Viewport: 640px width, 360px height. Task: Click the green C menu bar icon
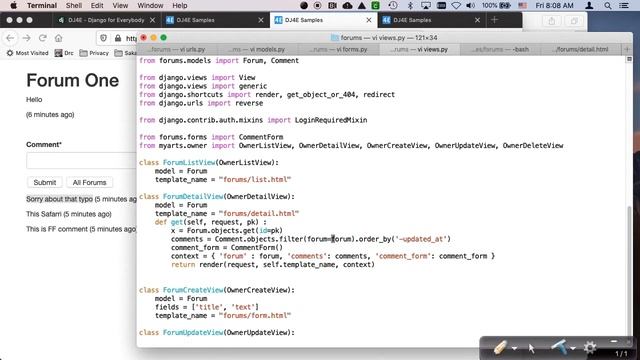point(375,6)
